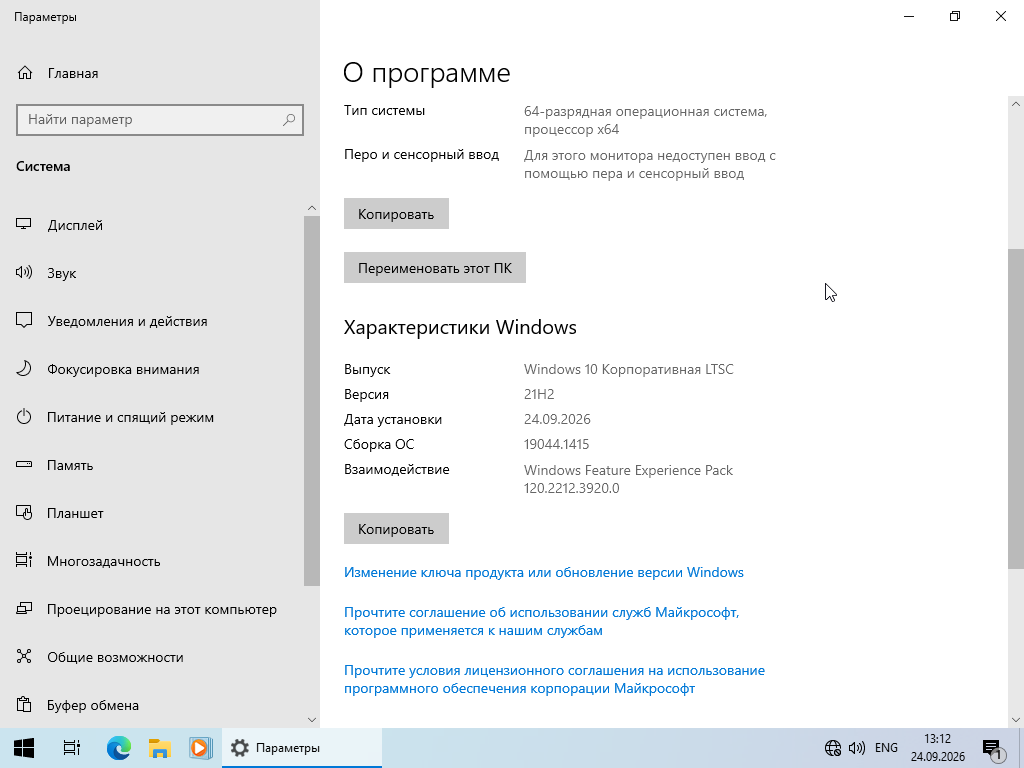The height and width of the screenshot is (768, 1024).
Task: Click the Тип системы label
Action: (384, 110)
